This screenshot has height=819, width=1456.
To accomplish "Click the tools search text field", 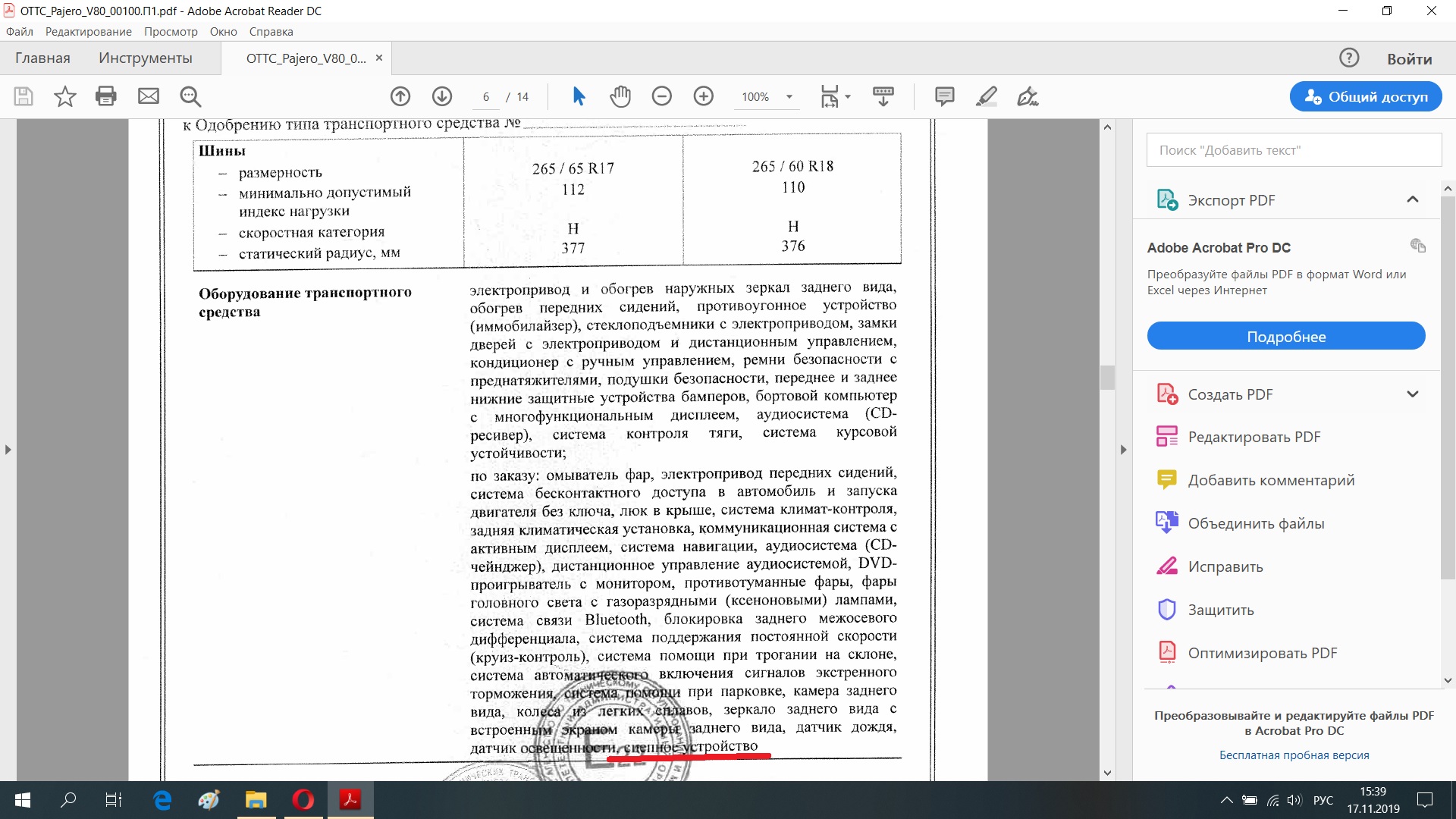I will coord(1293,150).
